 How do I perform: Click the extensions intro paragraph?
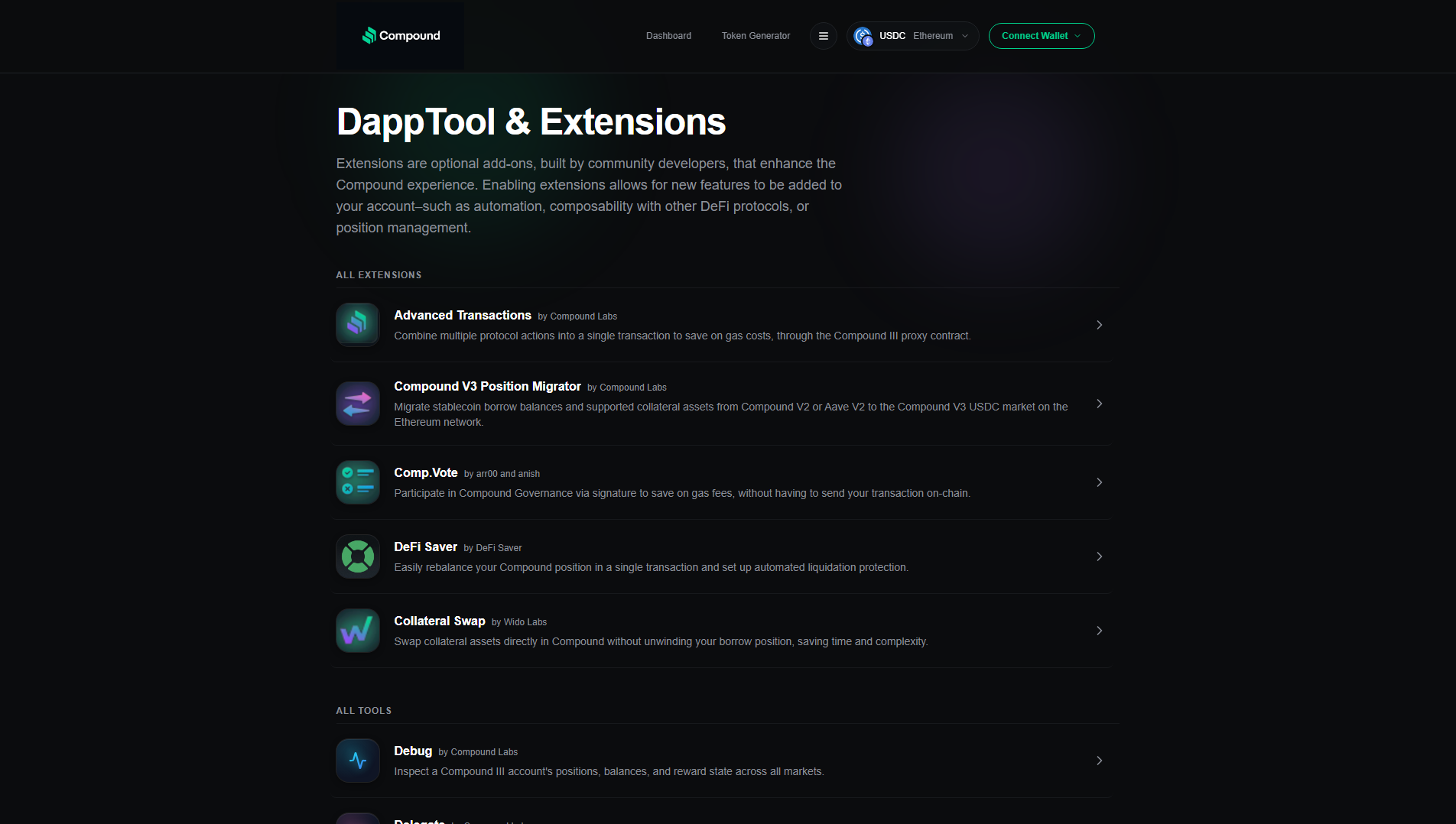589,196
